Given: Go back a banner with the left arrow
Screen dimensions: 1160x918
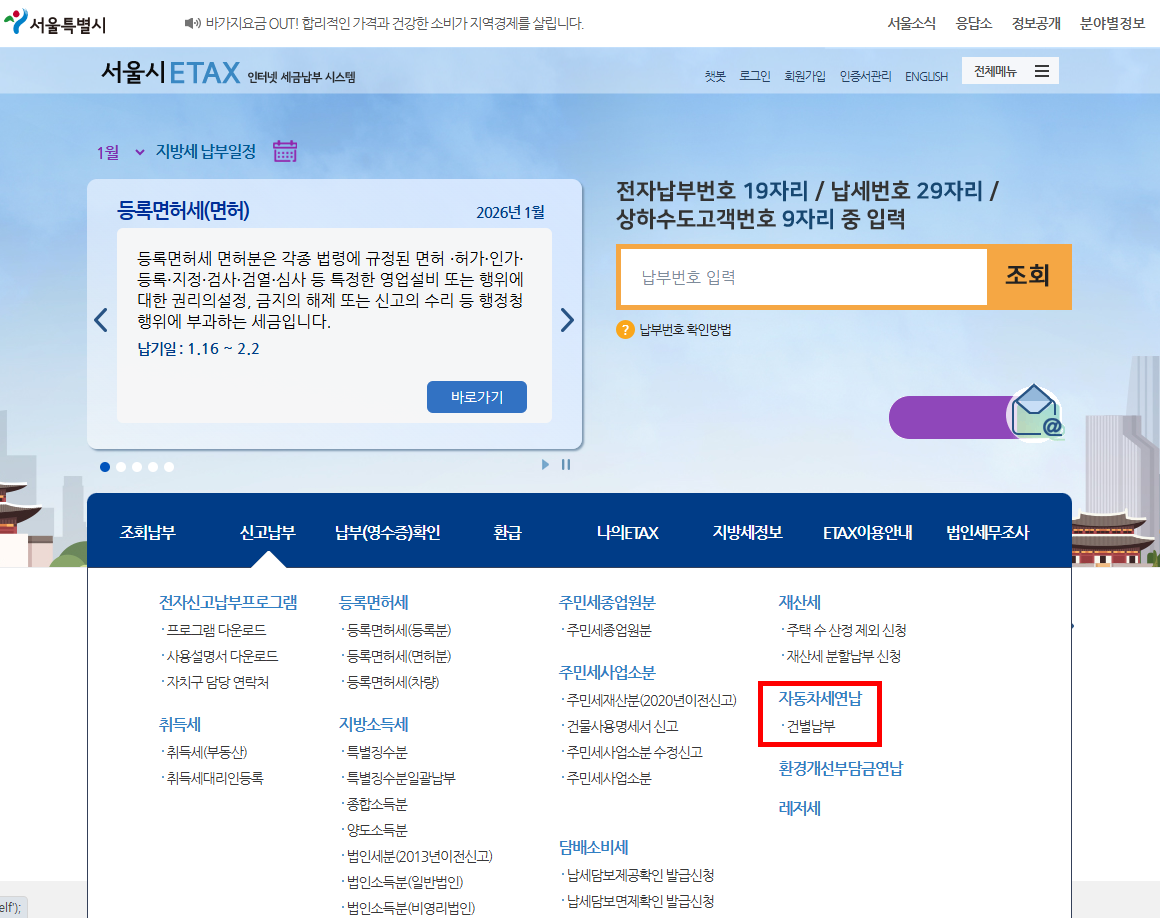Looking at the screenshot, I should point(100,319).
